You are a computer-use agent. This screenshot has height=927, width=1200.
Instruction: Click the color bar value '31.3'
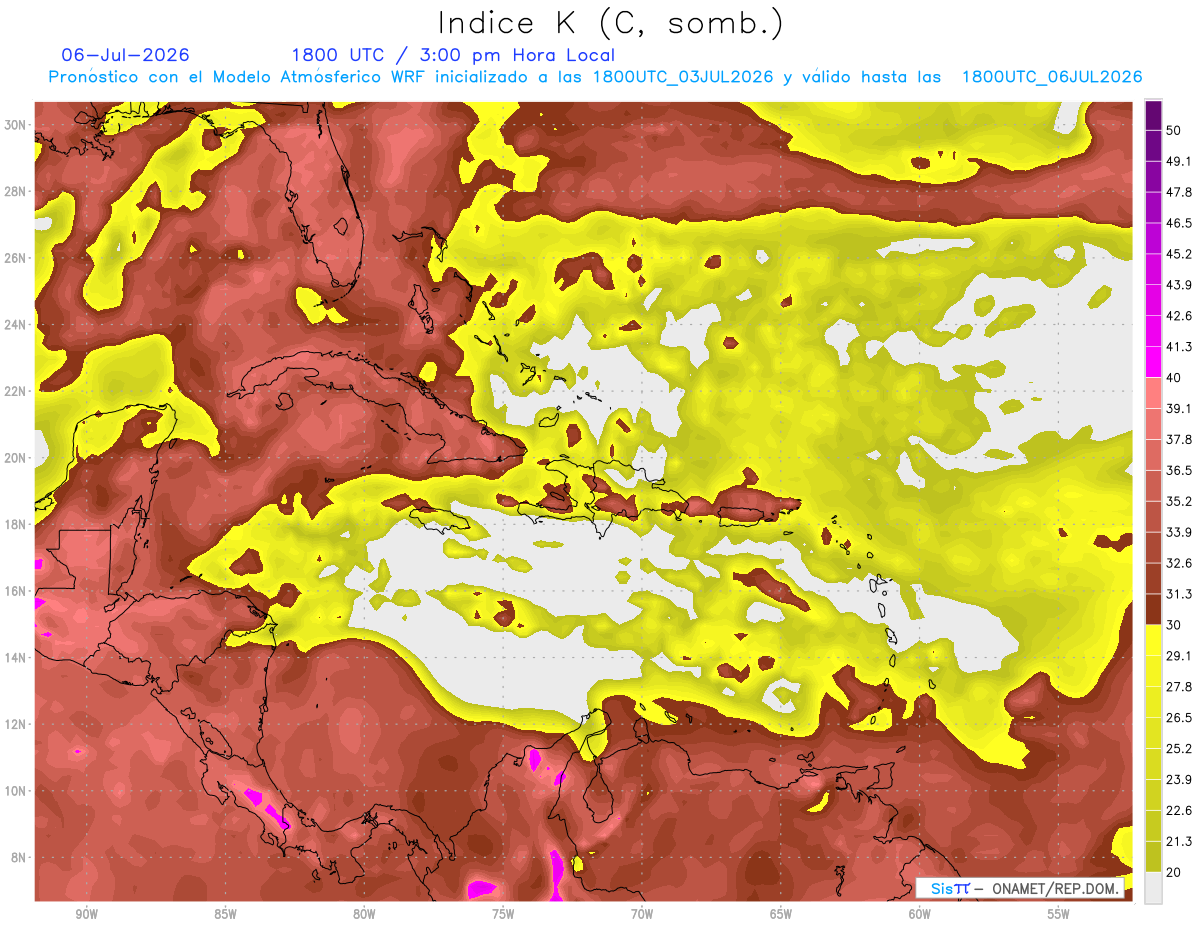pos(1179,594)
